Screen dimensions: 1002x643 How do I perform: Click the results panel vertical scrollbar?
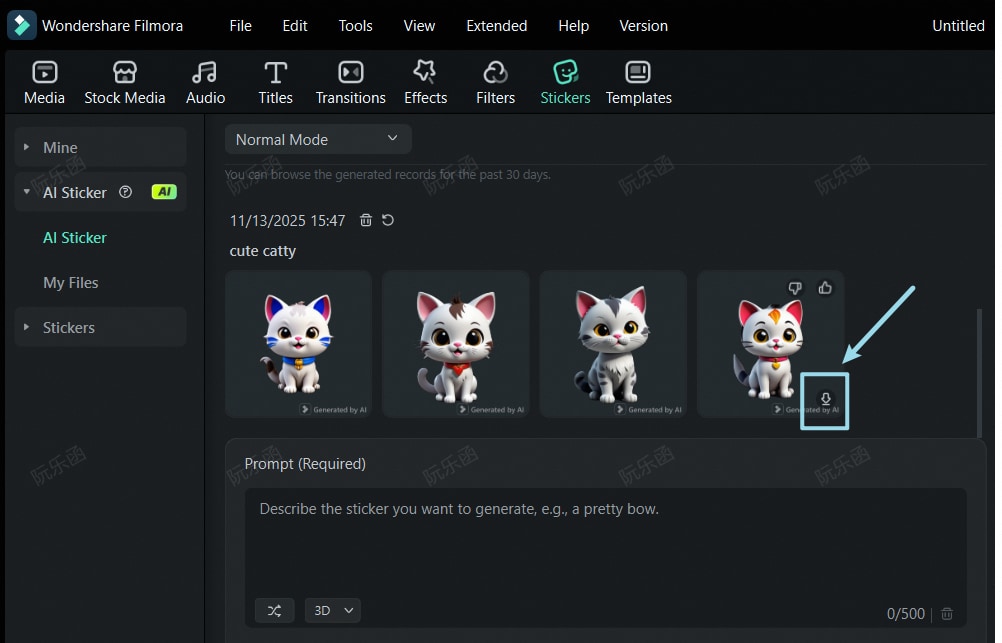tap(979, 373)
